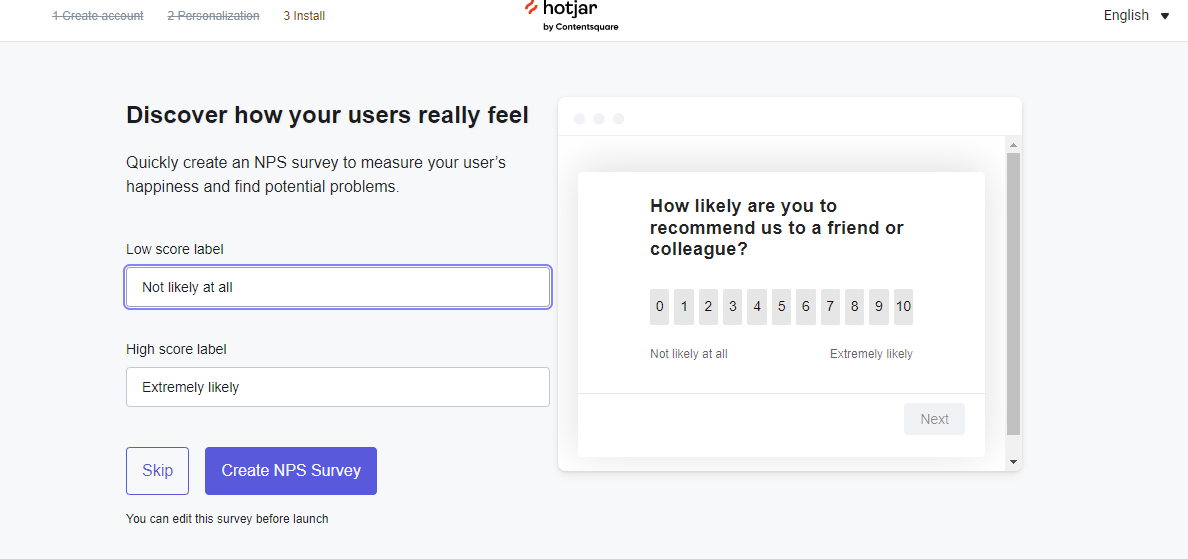Image resolution: width=1188 pixels, height=559 pixels.
Task: Go to step 2 Personalization
Action: click(x=213, y=15)
